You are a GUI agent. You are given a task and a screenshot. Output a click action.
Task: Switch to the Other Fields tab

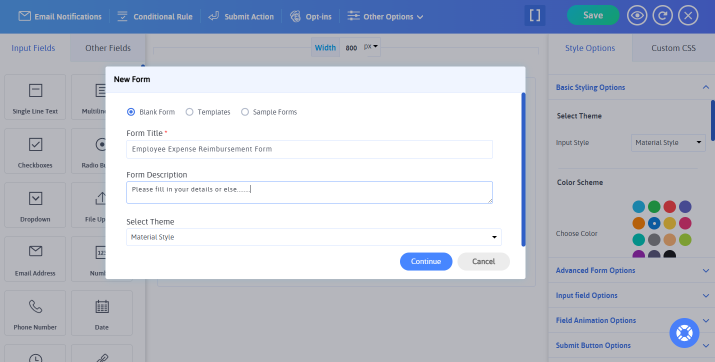108,48
